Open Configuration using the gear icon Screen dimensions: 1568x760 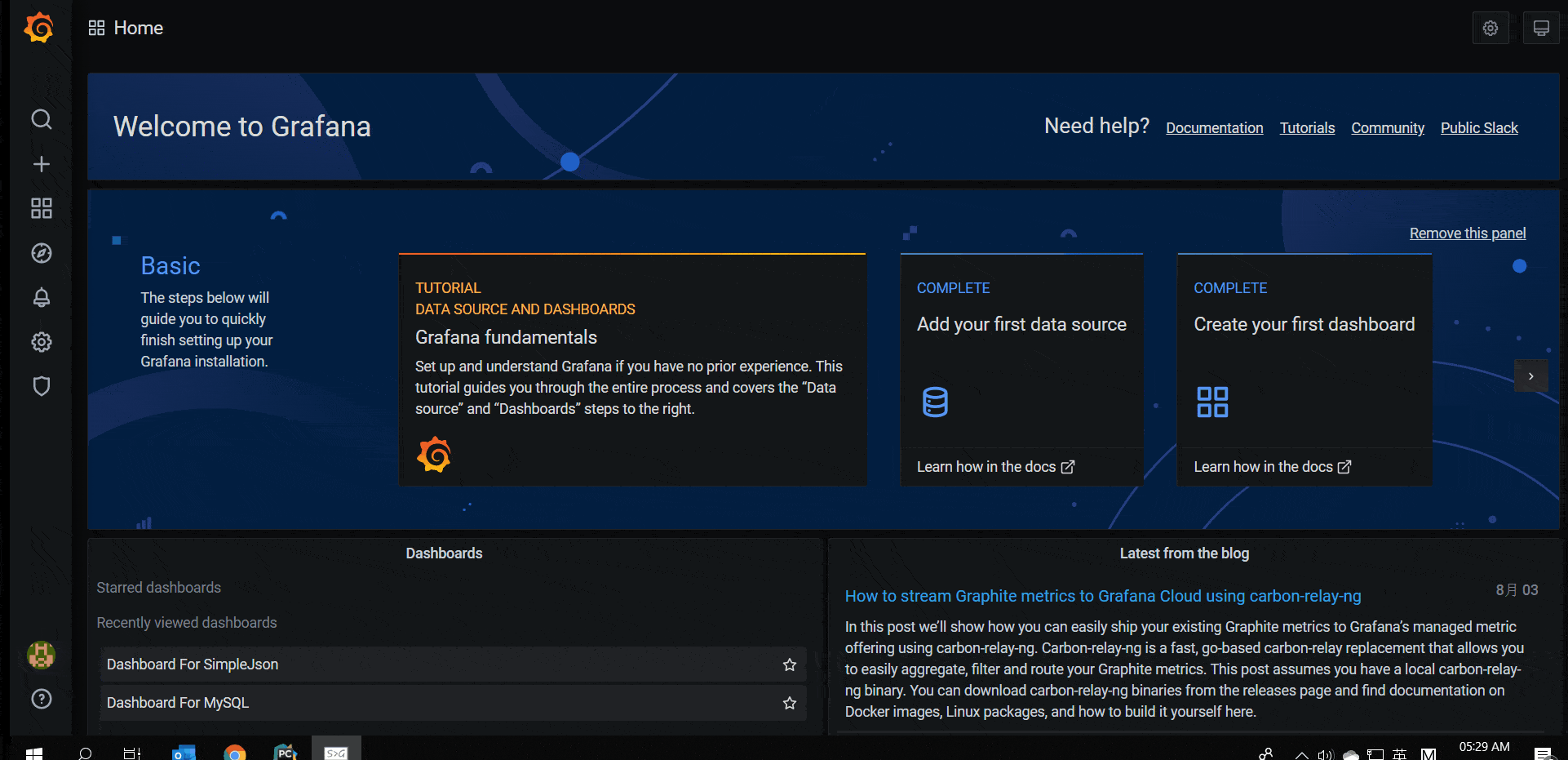tap(41, 342)
